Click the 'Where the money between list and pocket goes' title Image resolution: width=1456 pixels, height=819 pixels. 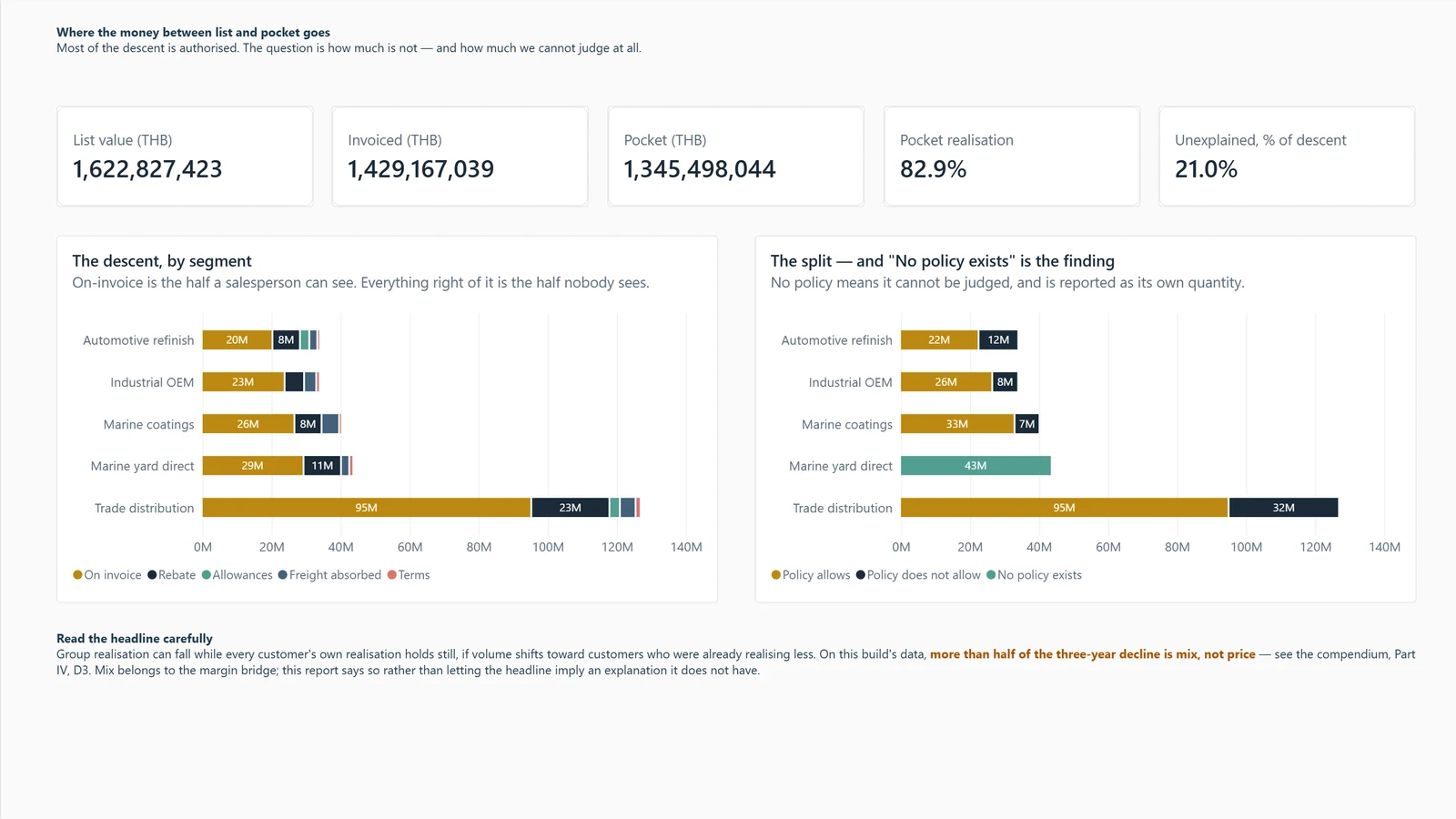(193, 32)
